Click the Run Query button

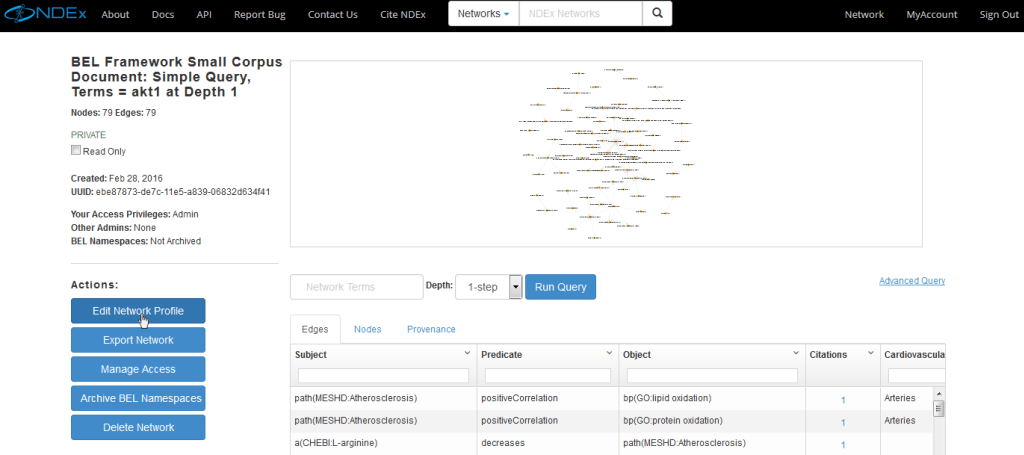point(560,287)
